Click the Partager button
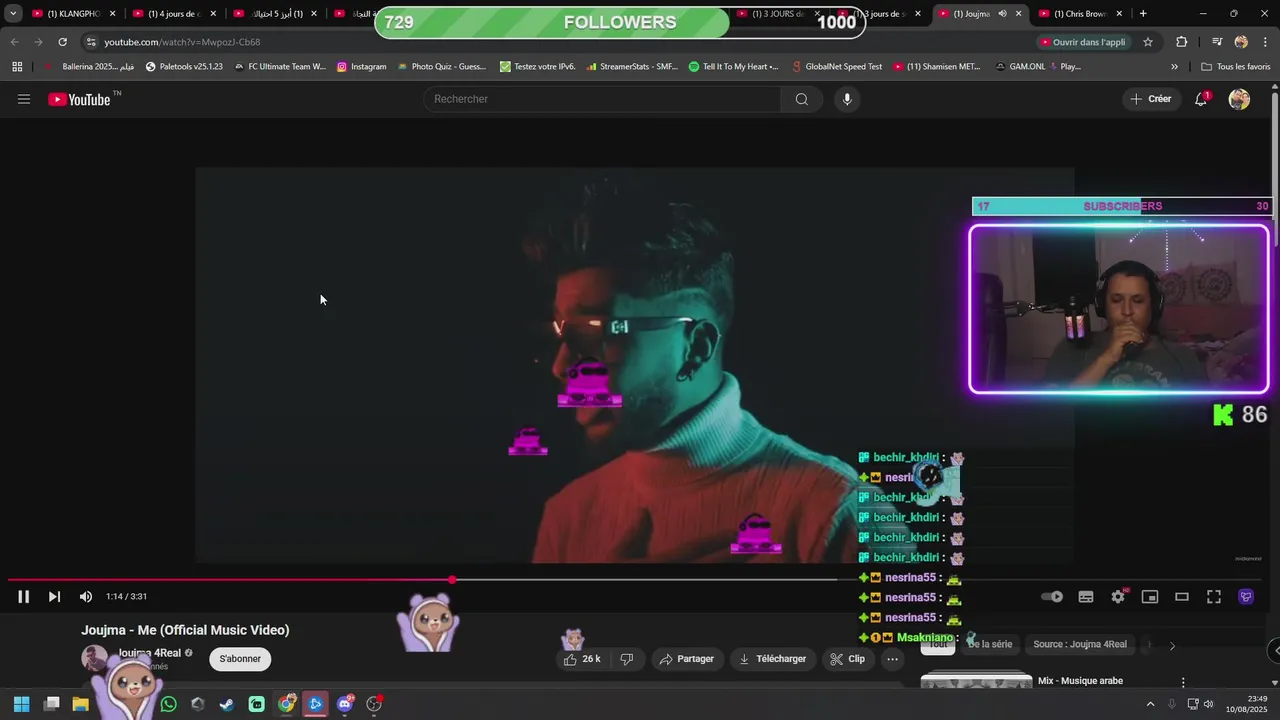Viewport: 1280px width, 720px height. (x=687, y=659)
